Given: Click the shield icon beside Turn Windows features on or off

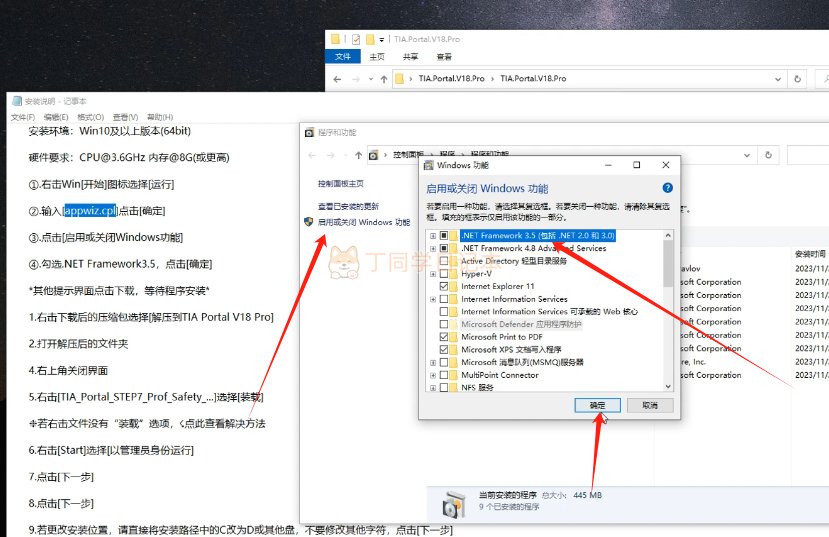Looking at the screenshot, I should tap(309, 222).
